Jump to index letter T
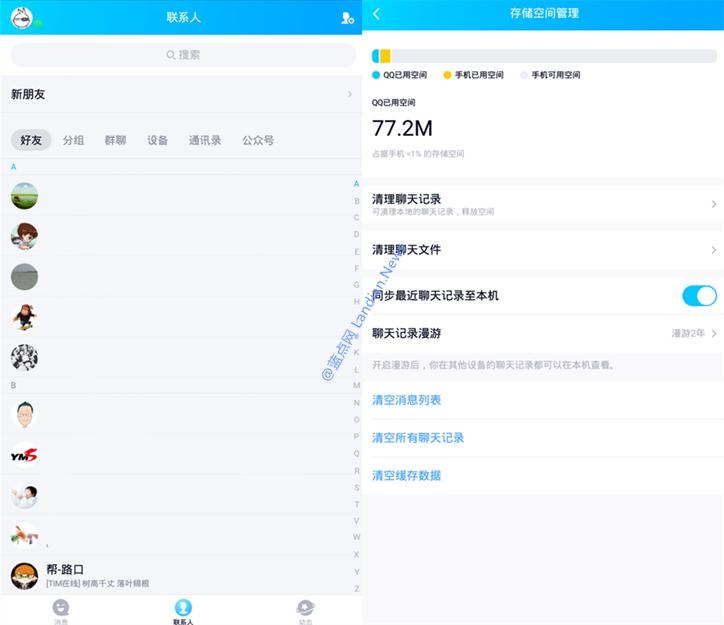The height and width of the screenshot is (625, 724). click(356, 504)
